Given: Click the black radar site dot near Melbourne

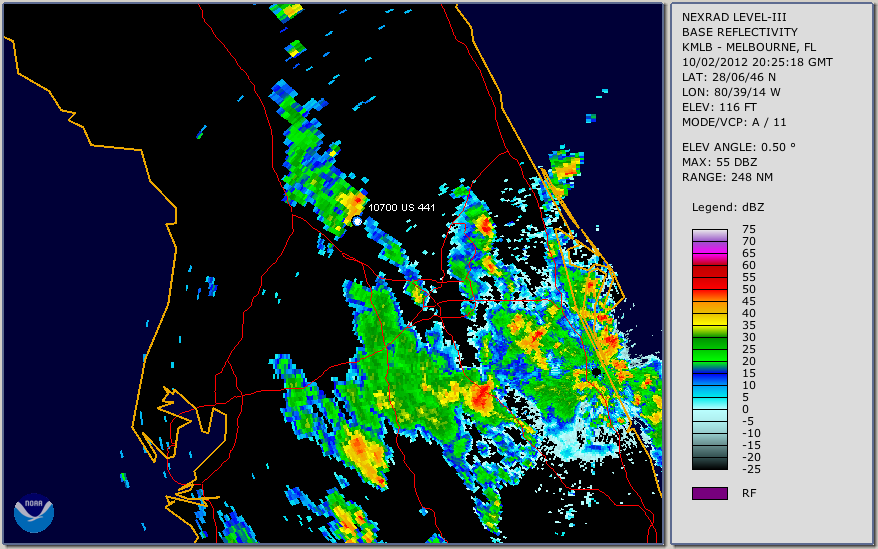Looking at the screenshot, I should [x=596, y=371].
